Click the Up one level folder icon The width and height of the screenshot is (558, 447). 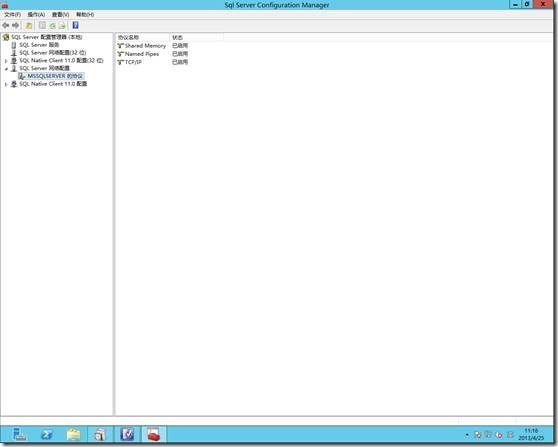28,25
